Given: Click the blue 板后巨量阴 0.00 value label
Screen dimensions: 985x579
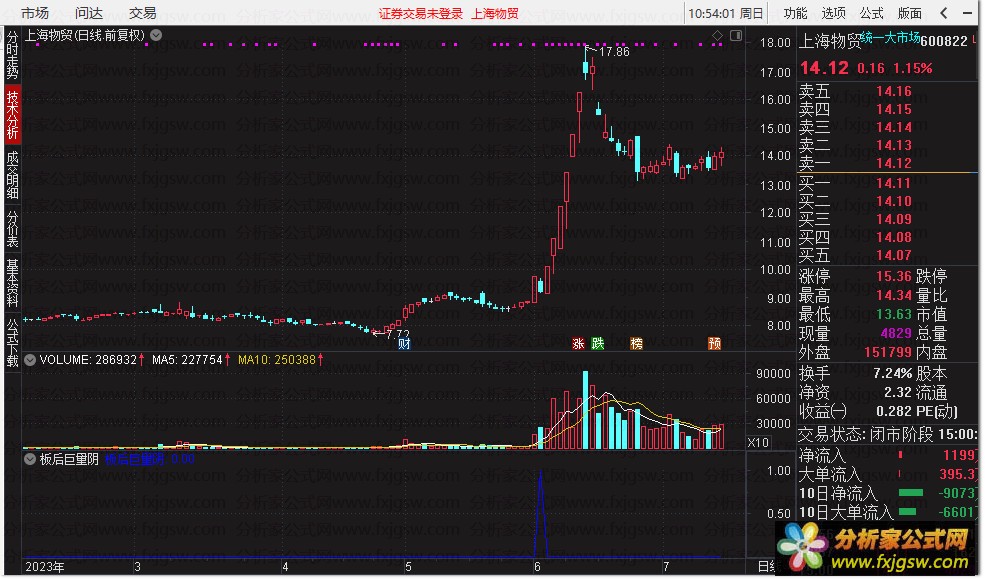Looking at the screenshot, I should click(149, 459).
